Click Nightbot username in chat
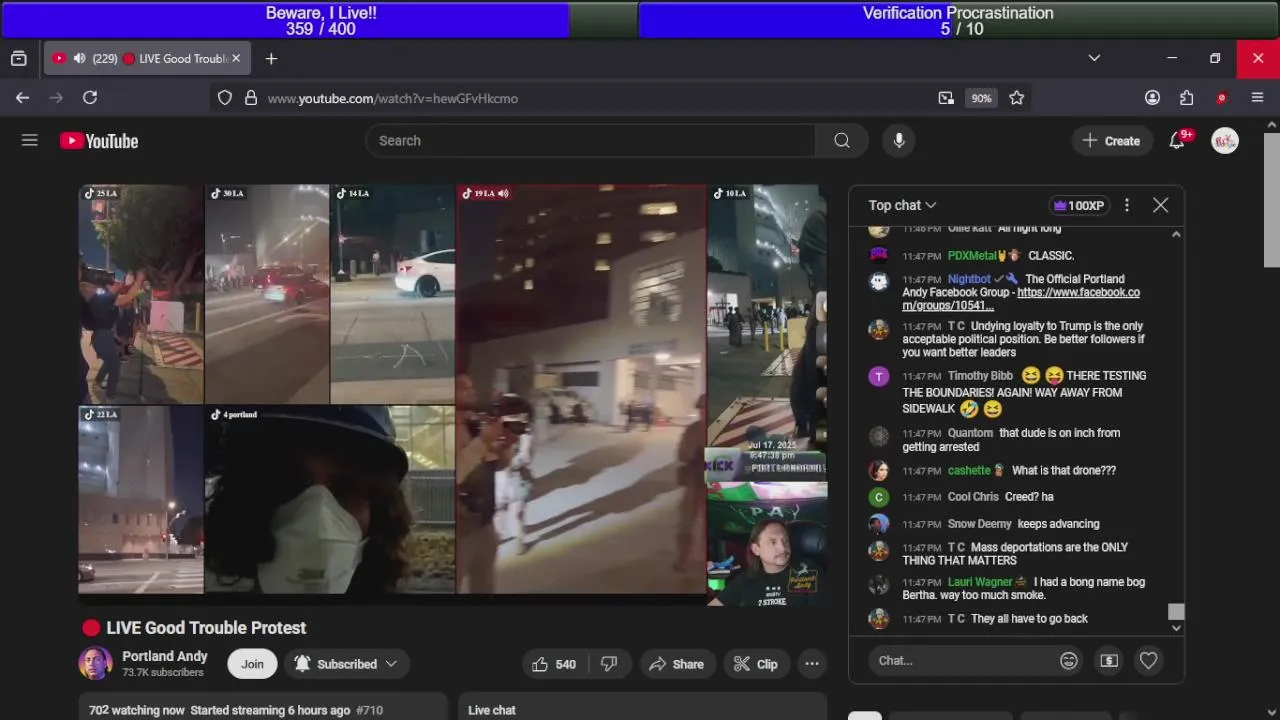Viewport: 1280px width, 720px height. click(969, 279)
